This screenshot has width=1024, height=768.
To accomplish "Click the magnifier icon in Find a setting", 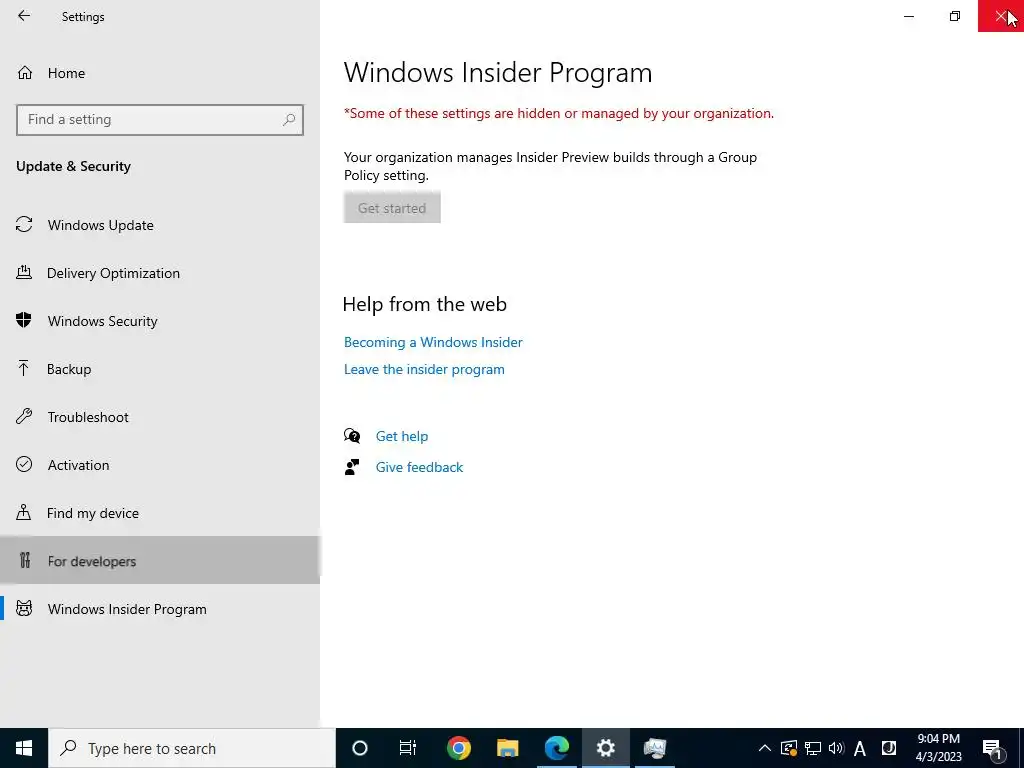I will tap(289, 120).
